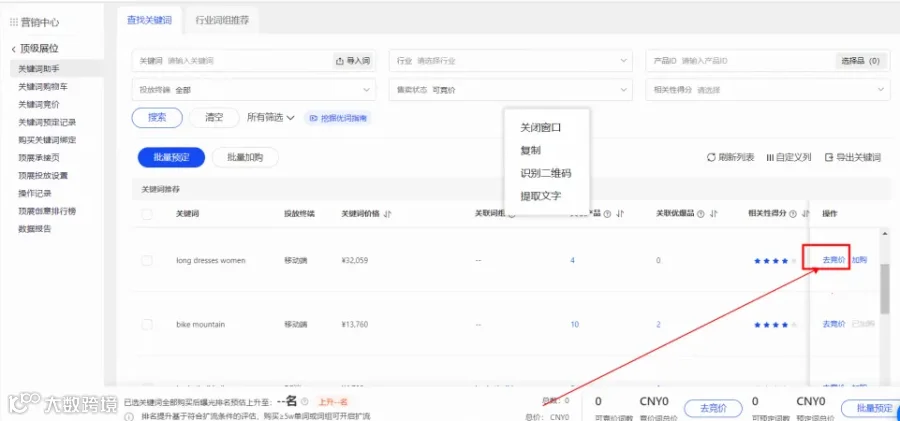Tick the select-all checkbox in table header
Viewport: 900px width, 421px height.
pos(147,214)
